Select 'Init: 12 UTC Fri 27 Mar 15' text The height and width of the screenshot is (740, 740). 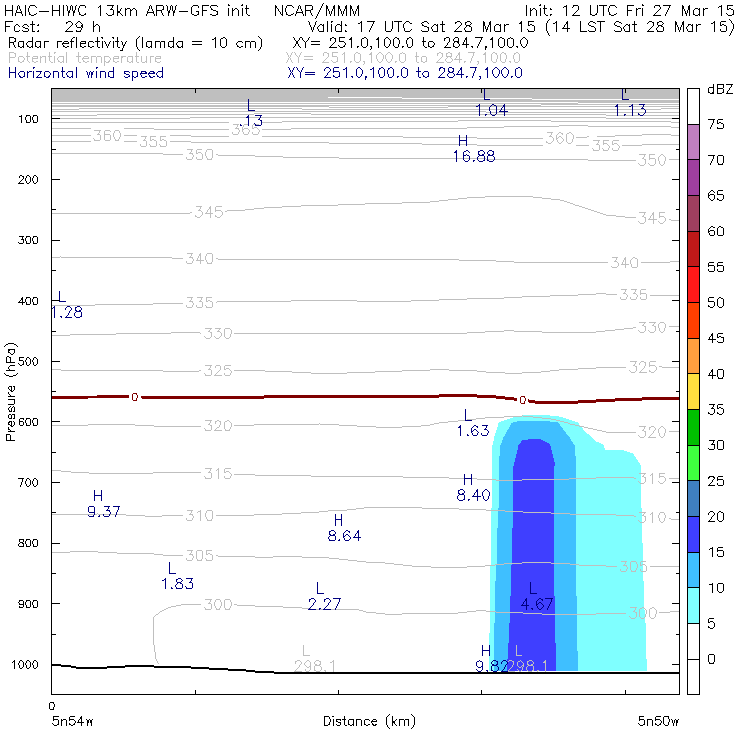[630, 11]
